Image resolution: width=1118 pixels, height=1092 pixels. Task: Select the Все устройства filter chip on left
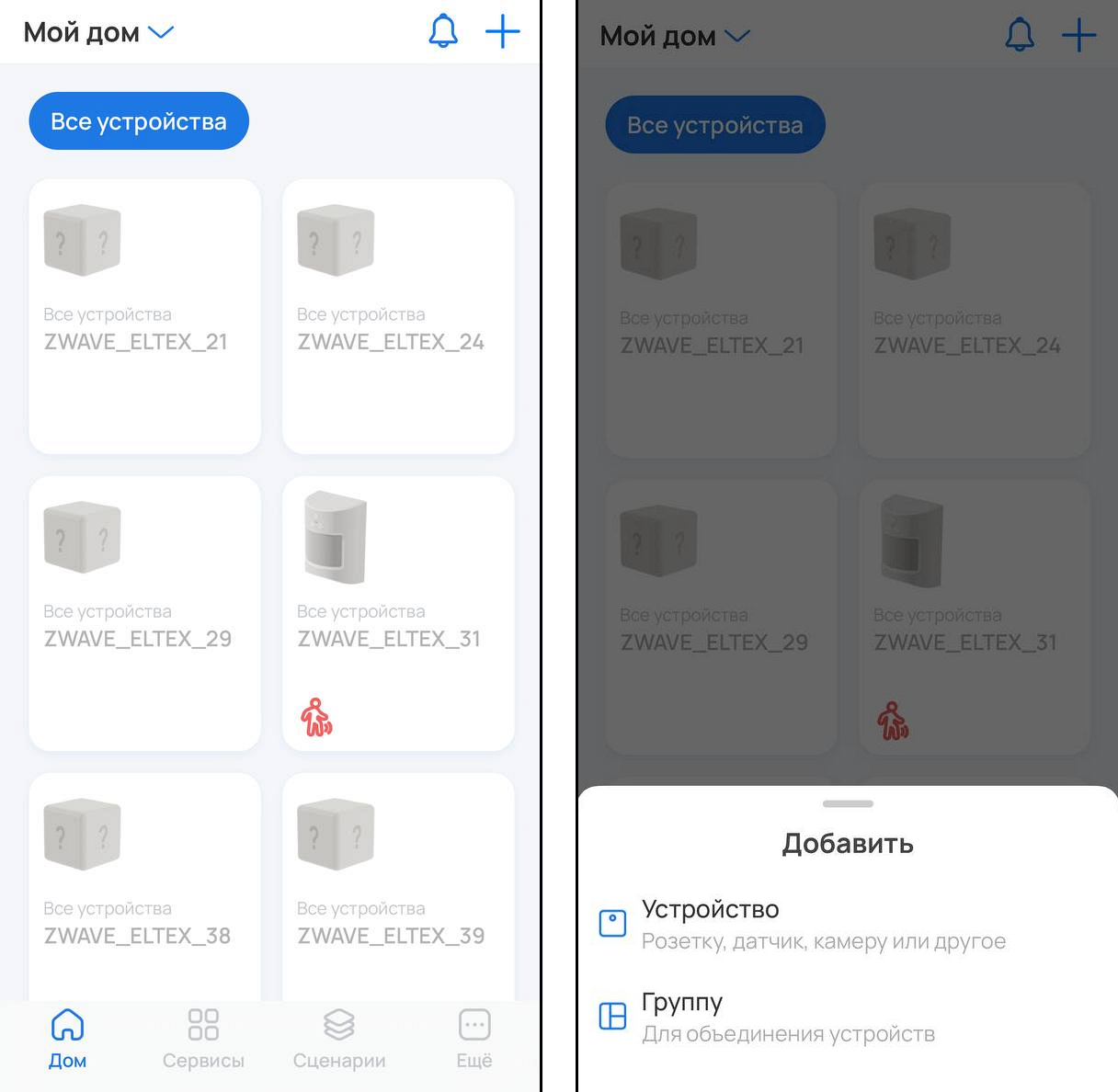point(139,120)
